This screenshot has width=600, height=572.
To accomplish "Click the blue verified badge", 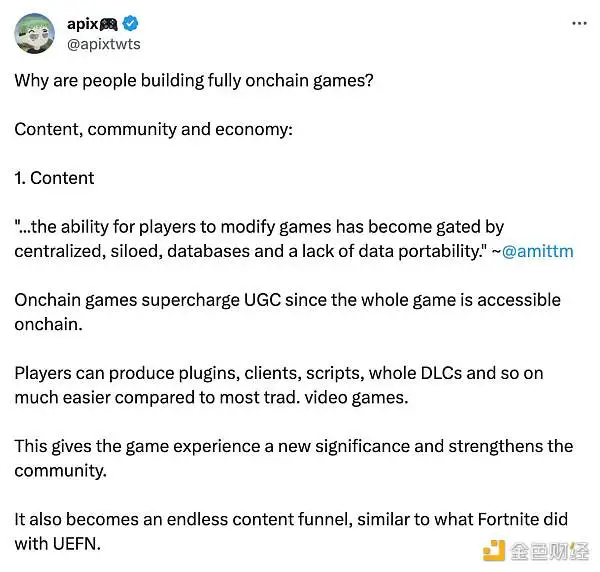I will (x=130, y=24).
